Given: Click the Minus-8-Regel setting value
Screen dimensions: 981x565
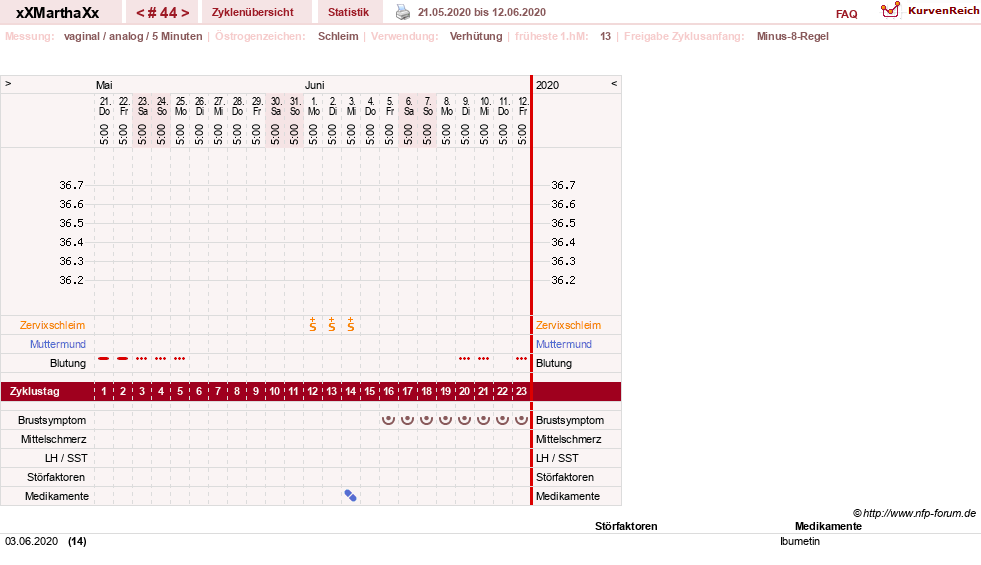Looking at the screenshot, I should pyautogui.click(x=793, y=36).
